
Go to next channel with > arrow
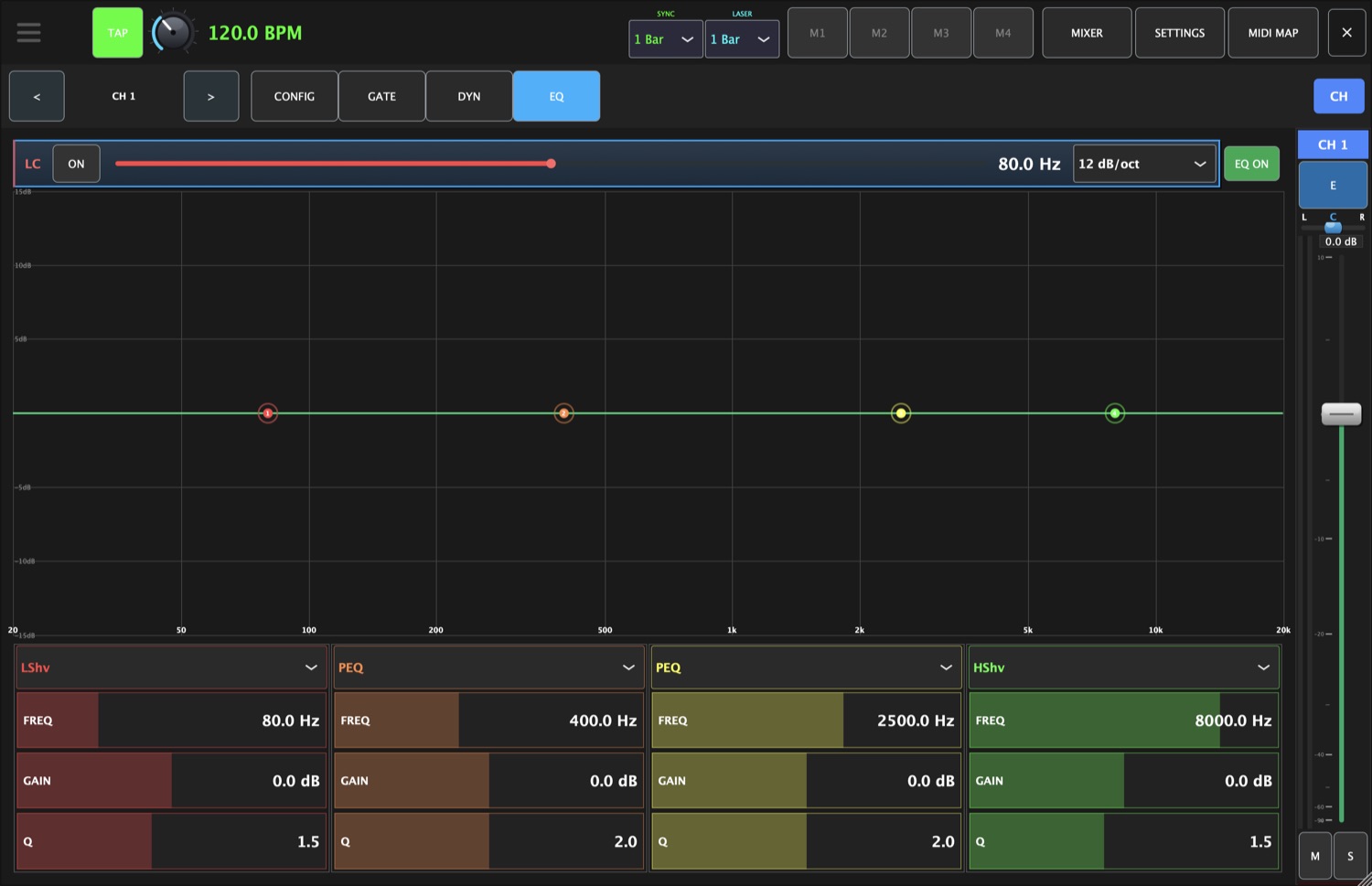click(x=211, y=96)
